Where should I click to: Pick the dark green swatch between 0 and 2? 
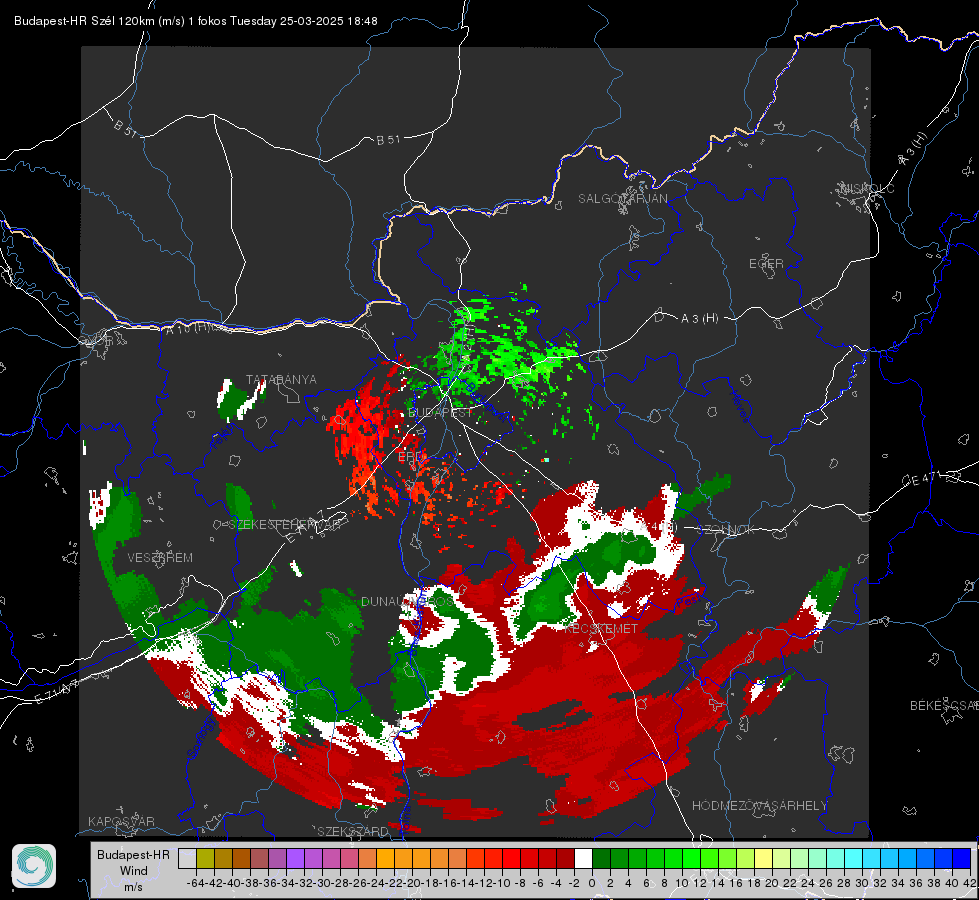601,859
